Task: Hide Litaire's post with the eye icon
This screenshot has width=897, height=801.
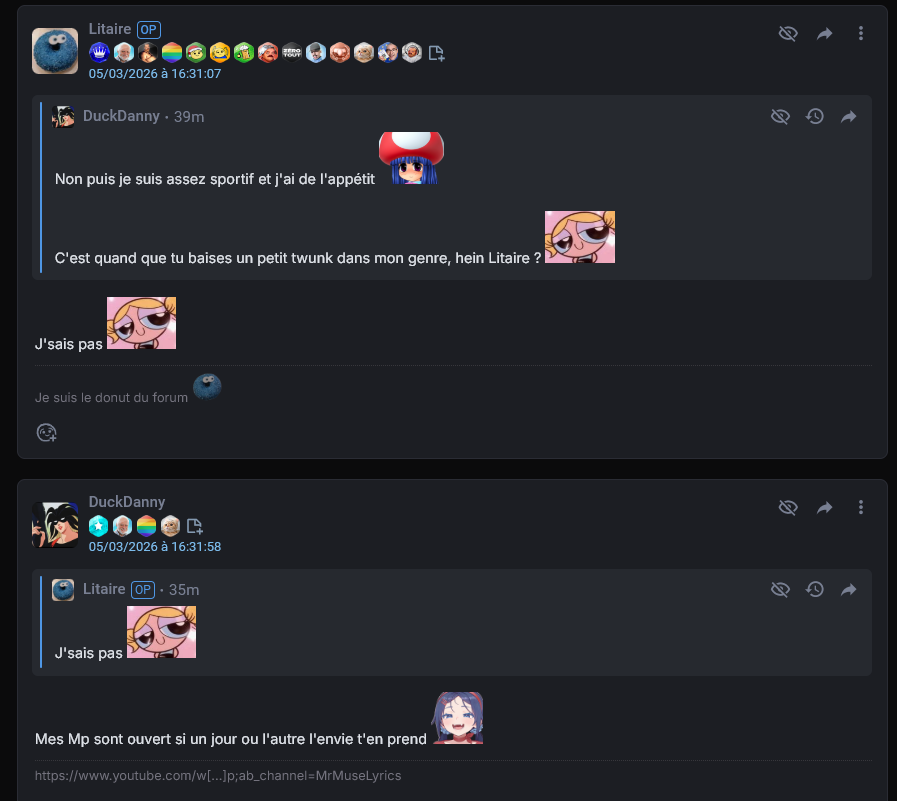Action: 788,34
